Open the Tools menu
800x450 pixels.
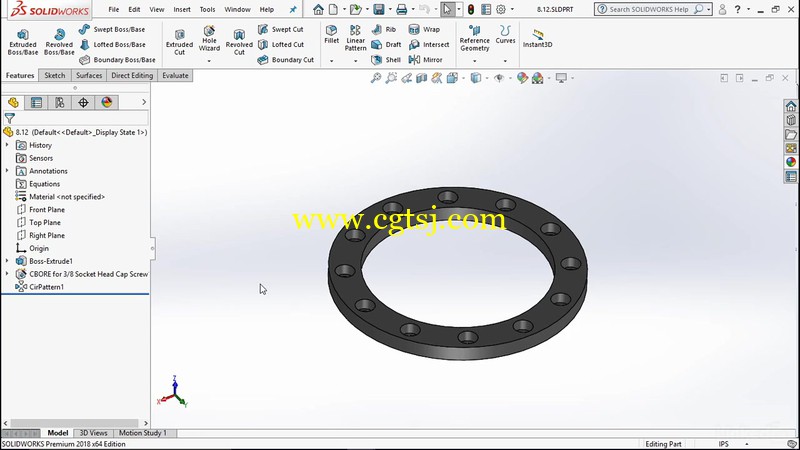[207, 9]
